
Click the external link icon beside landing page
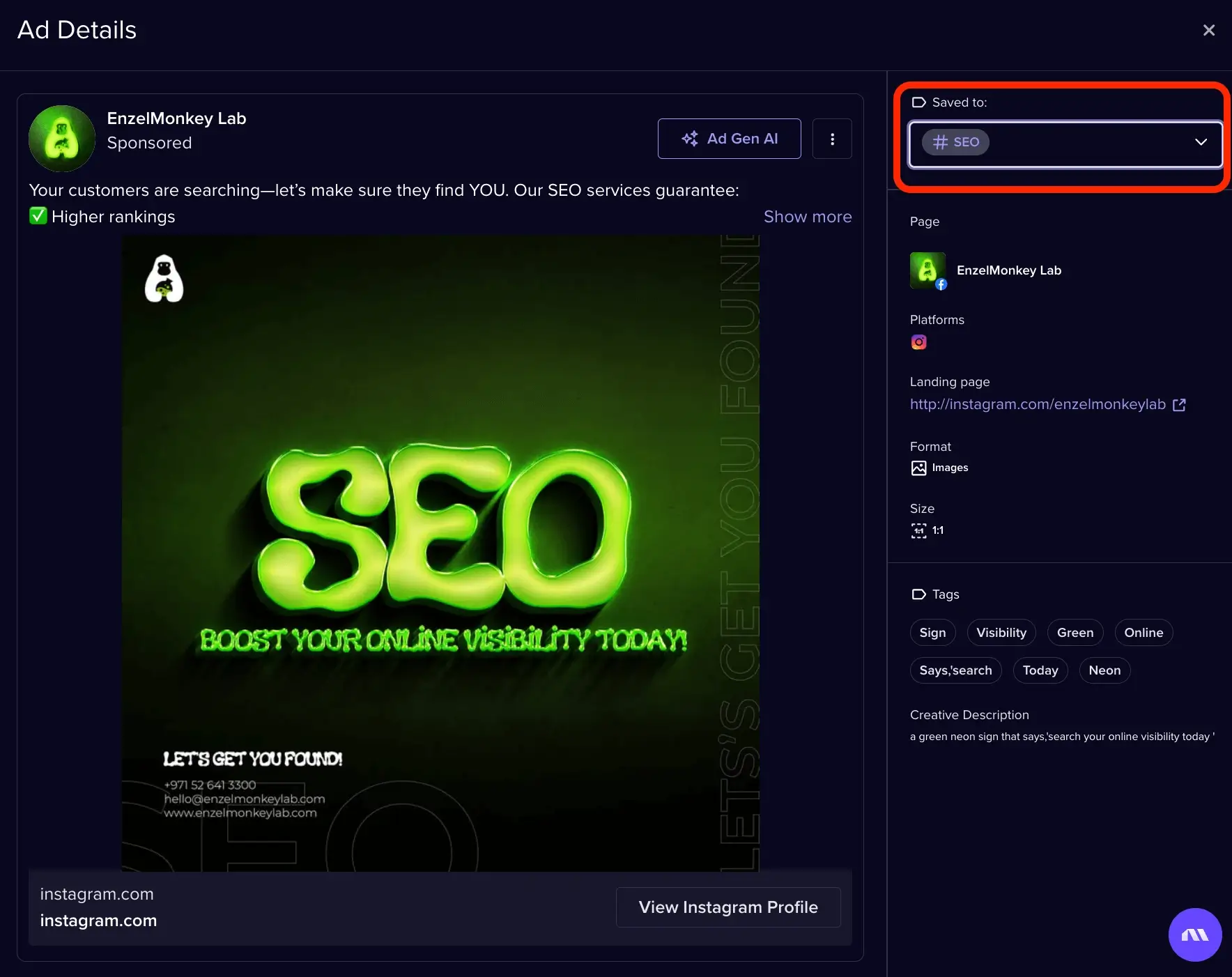(1179, 405)
